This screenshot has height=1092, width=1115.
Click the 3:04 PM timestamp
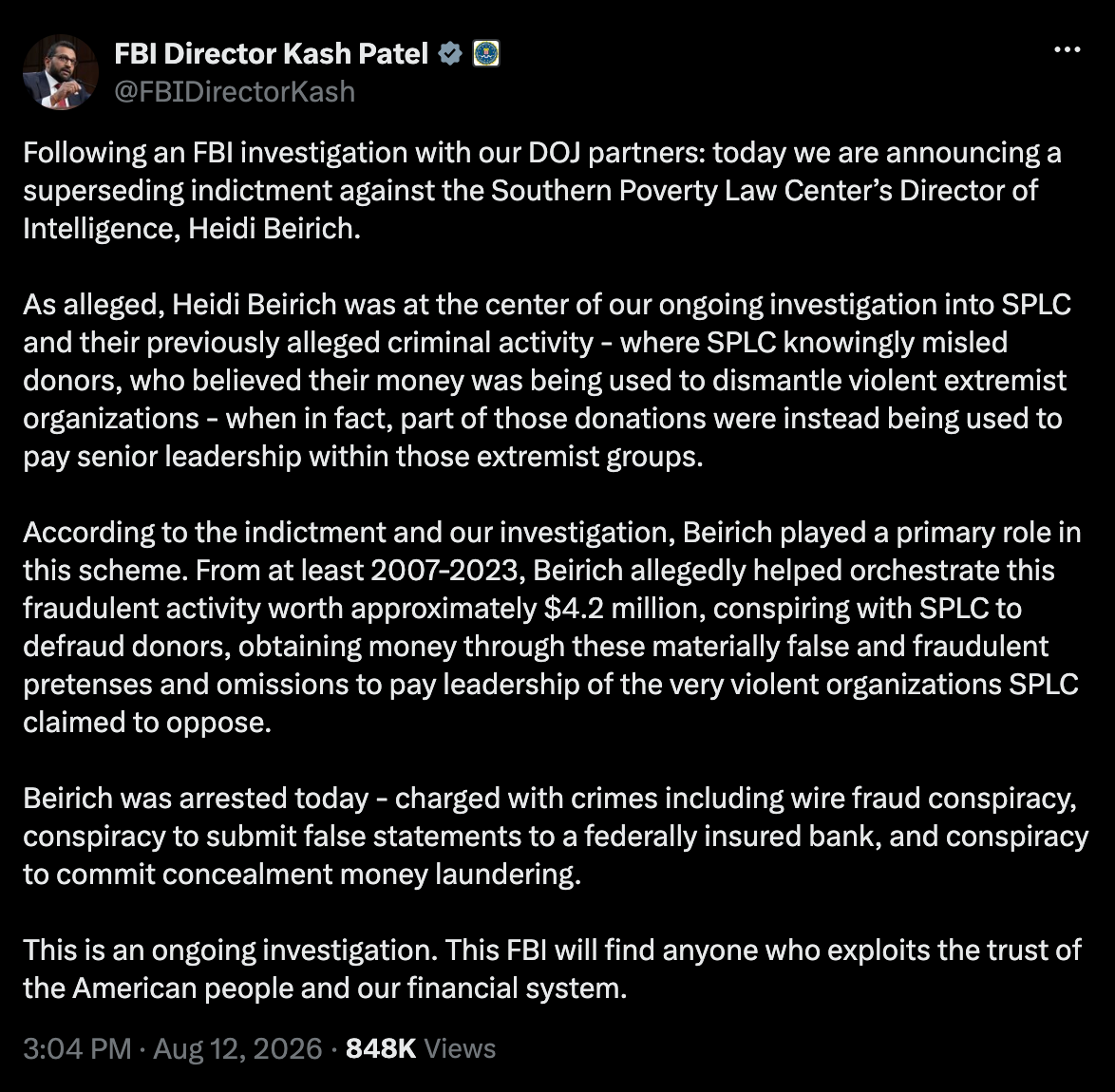tap(77, 1048)
